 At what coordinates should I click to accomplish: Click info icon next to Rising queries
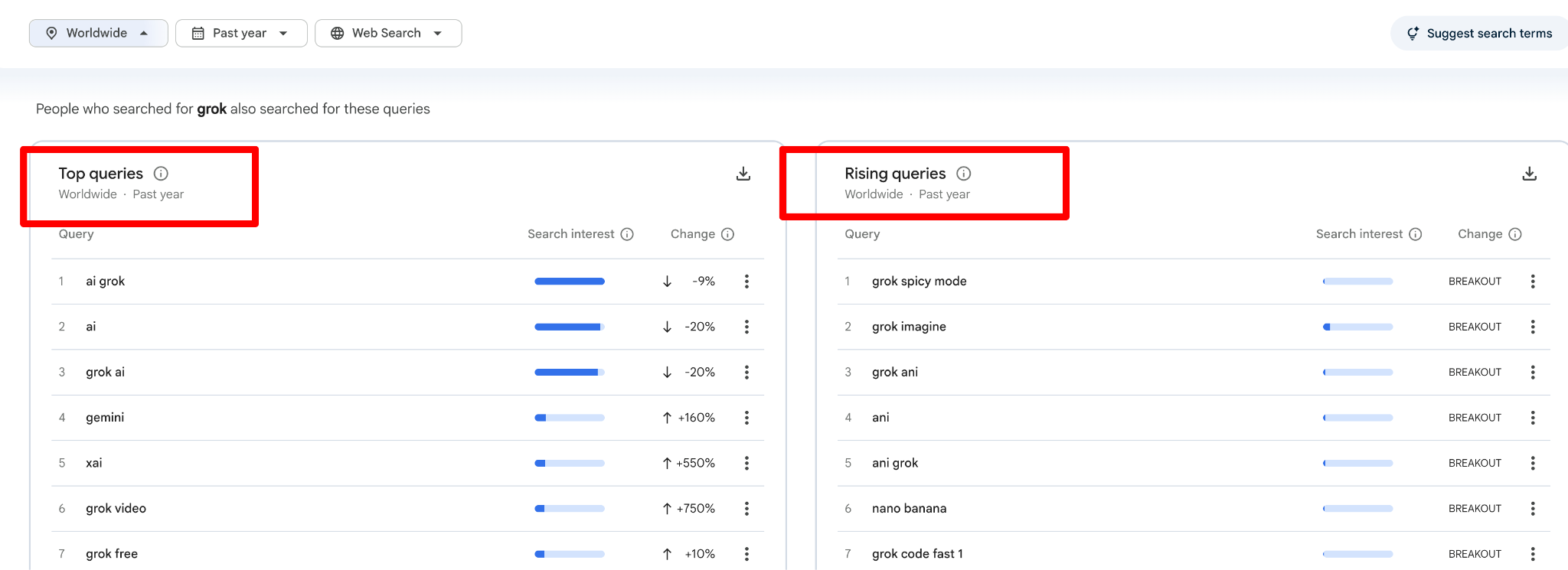pos(964,174)
